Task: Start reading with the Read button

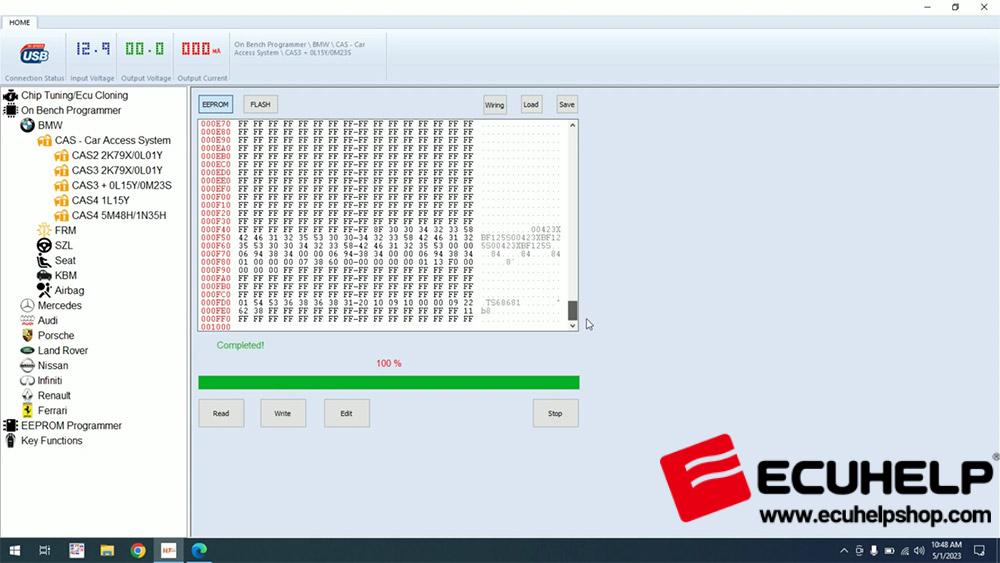Action: [x=221, y=413]
